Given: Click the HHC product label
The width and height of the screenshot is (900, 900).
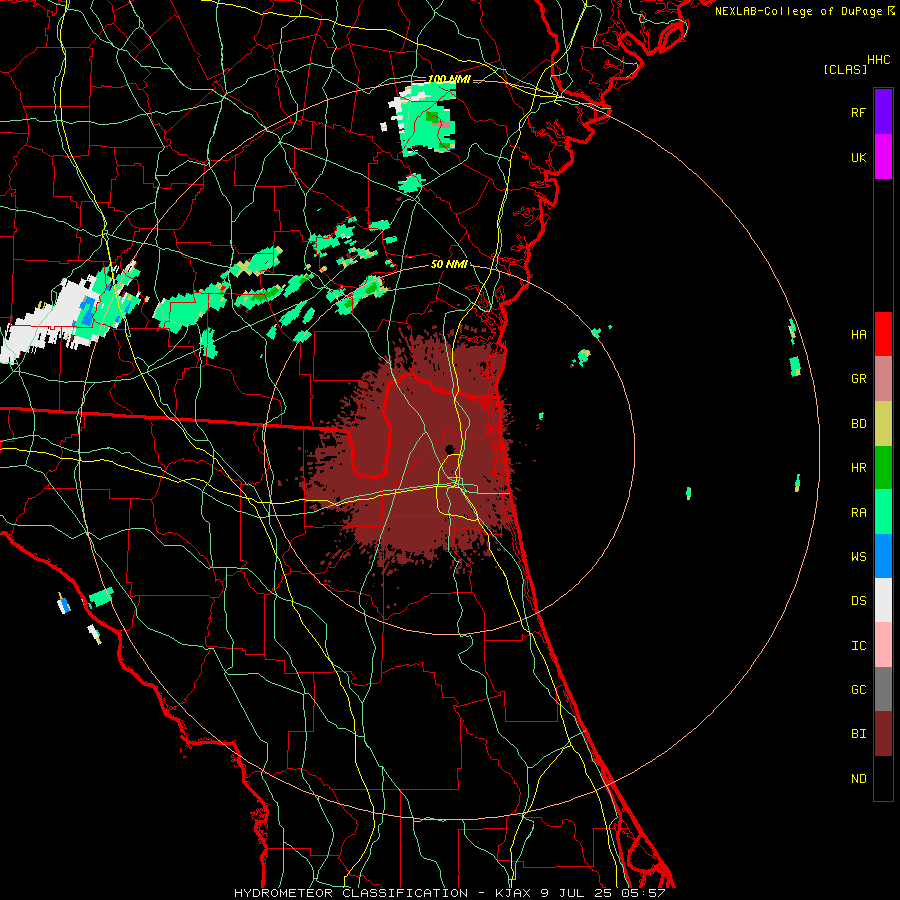Looking at the screenshot, I should point(879,60).
